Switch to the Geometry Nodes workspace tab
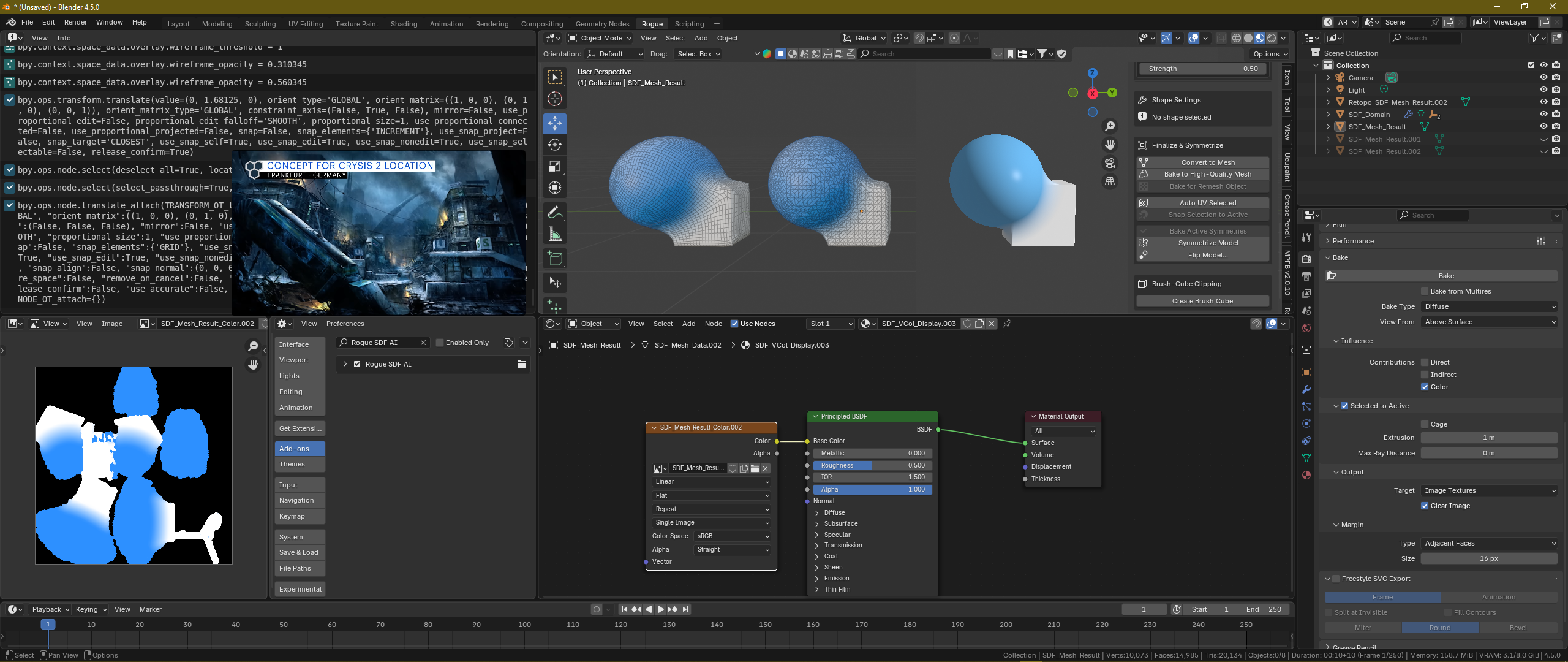 [x=602, y=24]
